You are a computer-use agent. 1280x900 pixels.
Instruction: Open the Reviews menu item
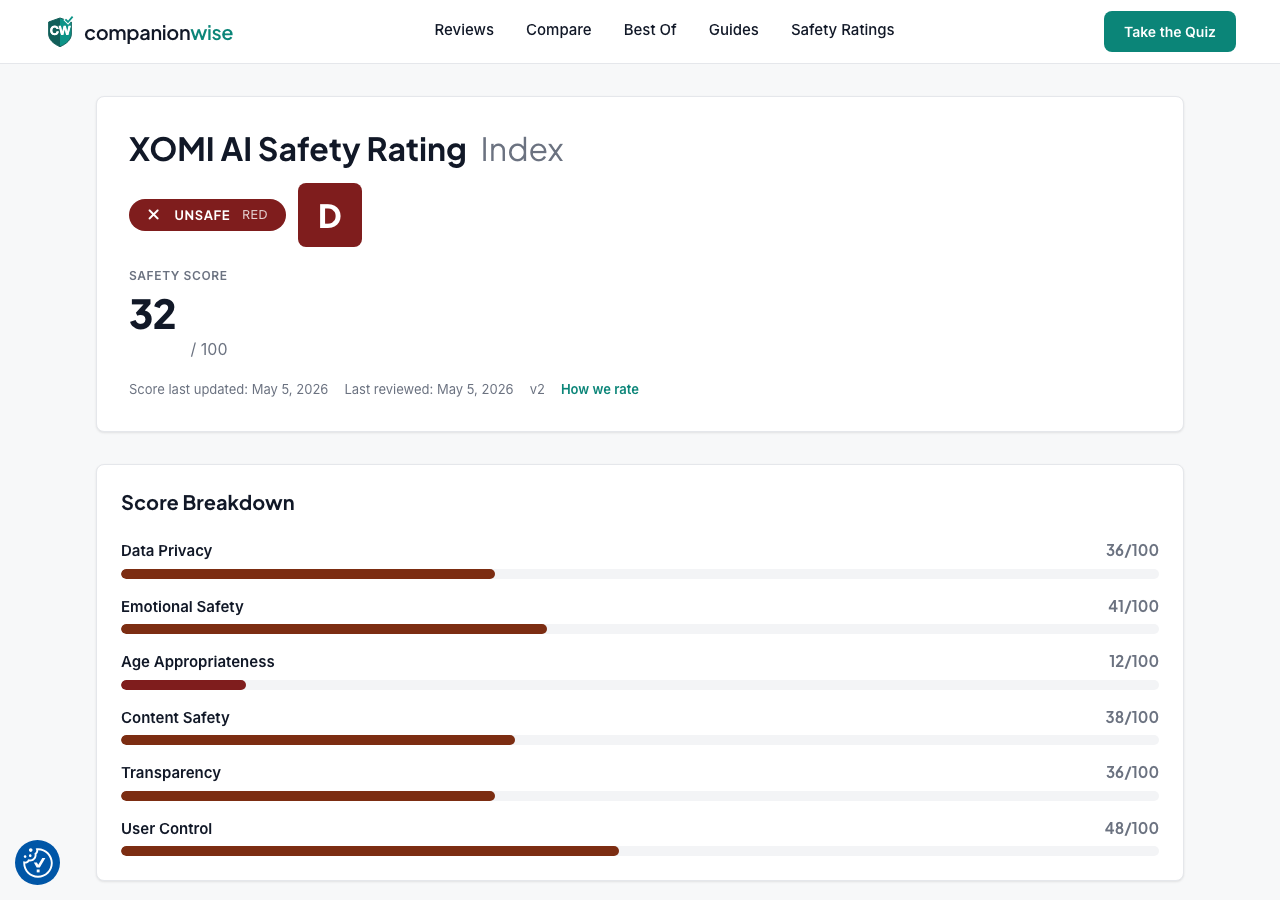[464, 30]
